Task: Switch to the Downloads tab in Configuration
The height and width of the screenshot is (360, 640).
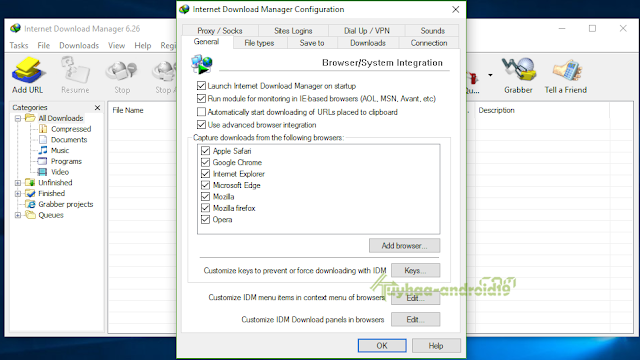Action: 368,43
